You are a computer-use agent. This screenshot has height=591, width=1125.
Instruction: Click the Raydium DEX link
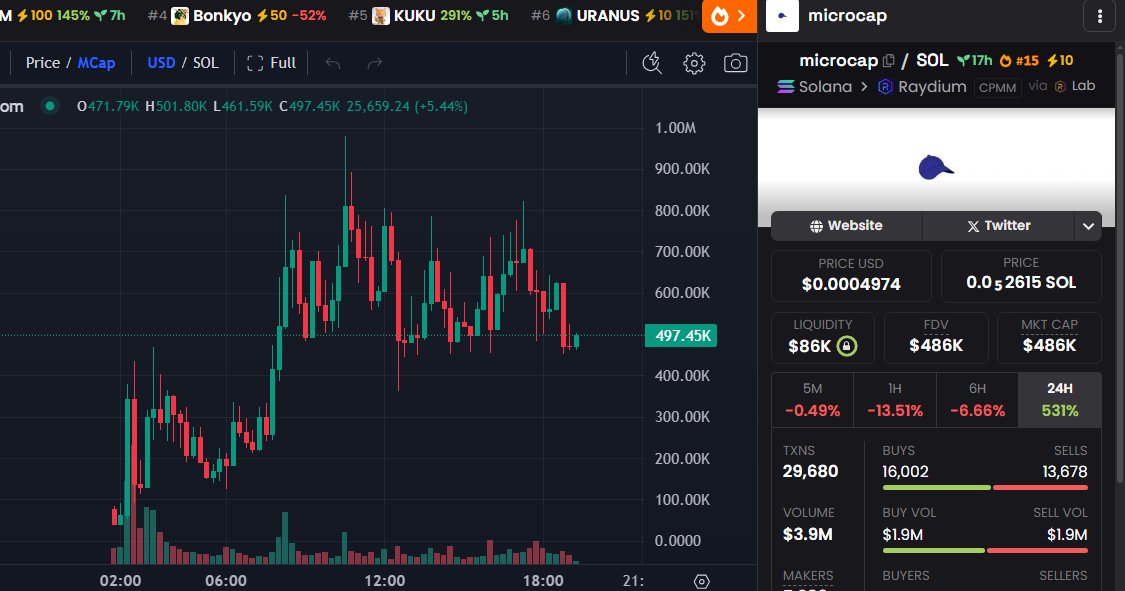pos(922,87)
